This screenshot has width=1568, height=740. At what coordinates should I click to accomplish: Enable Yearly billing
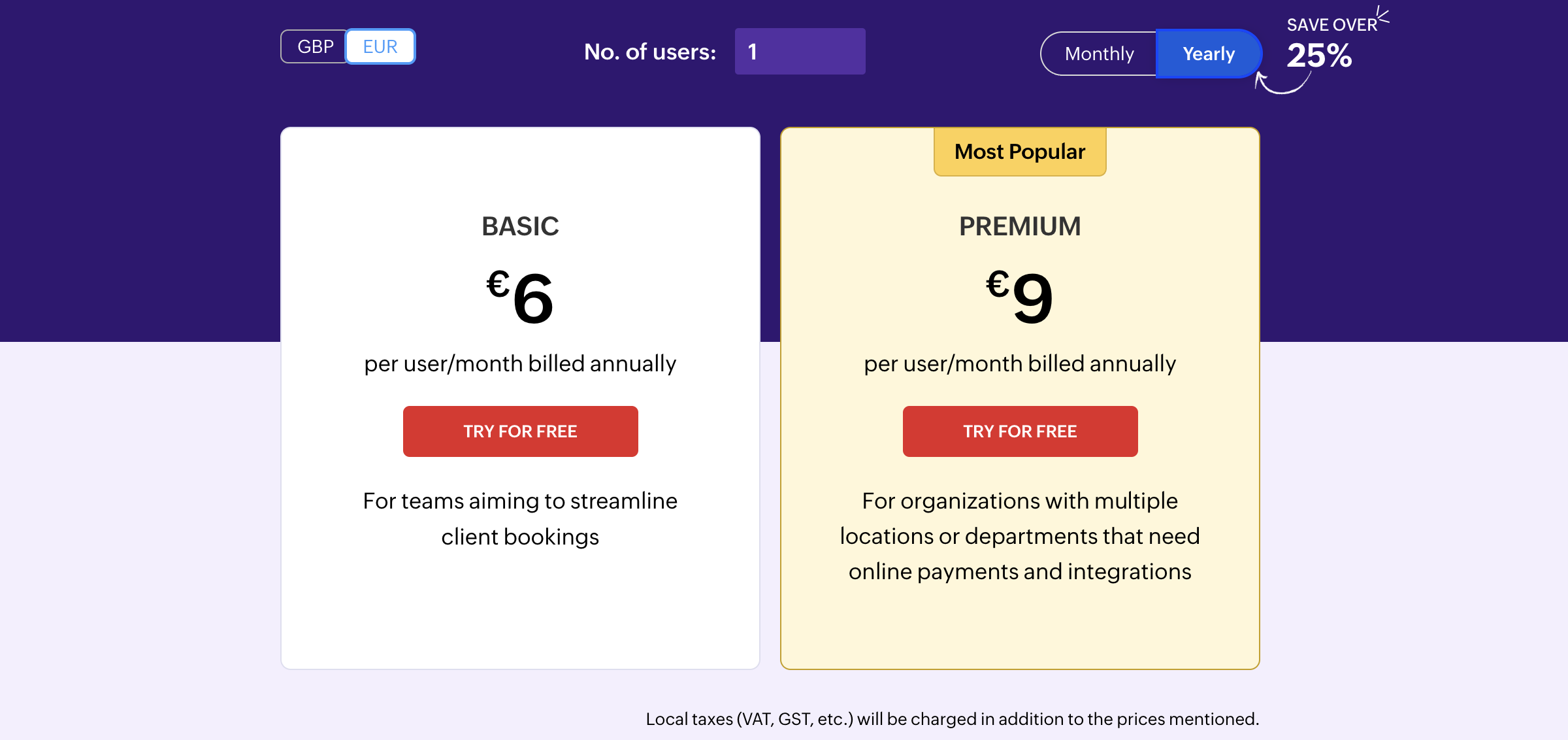pyautogui.click(x=1208, y=54)
